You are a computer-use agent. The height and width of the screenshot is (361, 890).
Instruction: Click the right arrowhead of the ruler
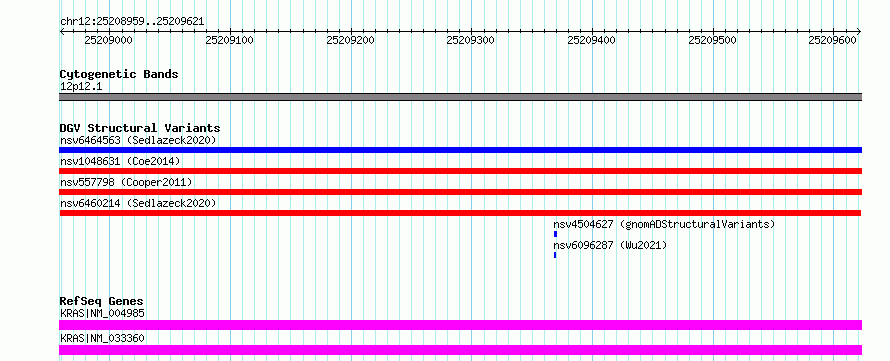[859, 31]
